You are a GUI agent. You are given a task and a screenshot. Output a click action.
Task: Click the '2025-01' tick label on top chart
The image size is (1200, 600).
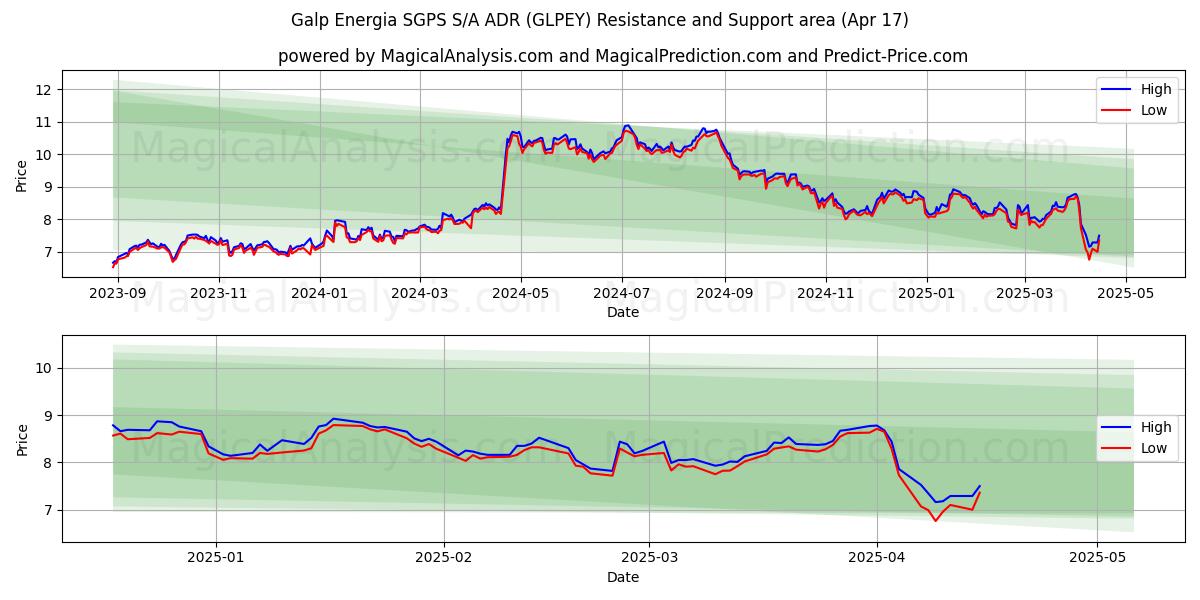point(926,293)
